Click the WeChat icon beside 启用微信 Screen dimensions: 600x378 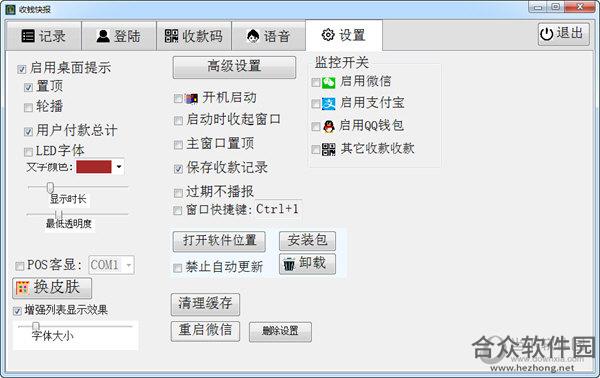[x=329, y=82]
